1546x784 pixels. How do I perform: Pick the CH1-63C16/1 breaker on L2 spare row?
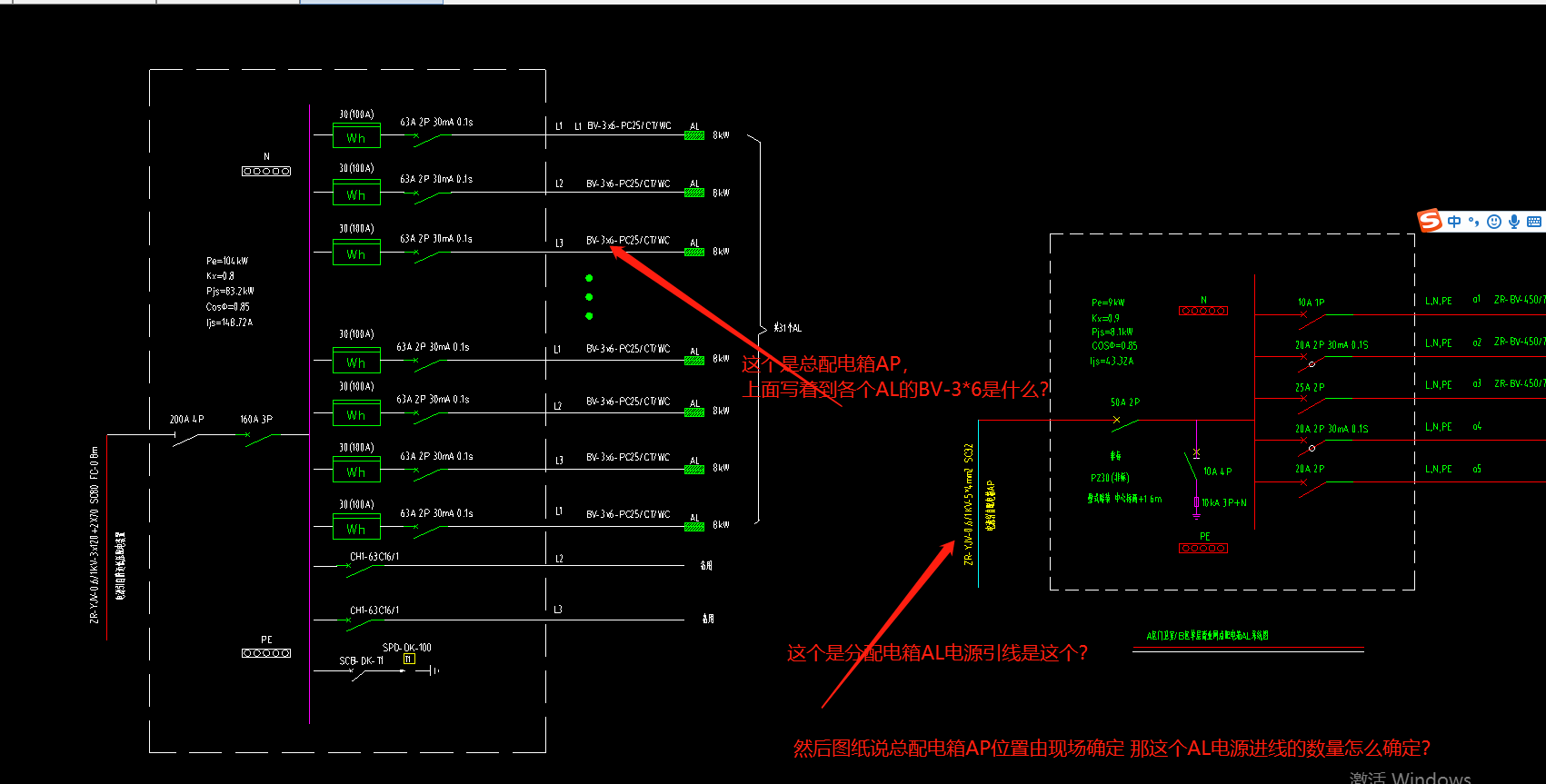[374, 557]
